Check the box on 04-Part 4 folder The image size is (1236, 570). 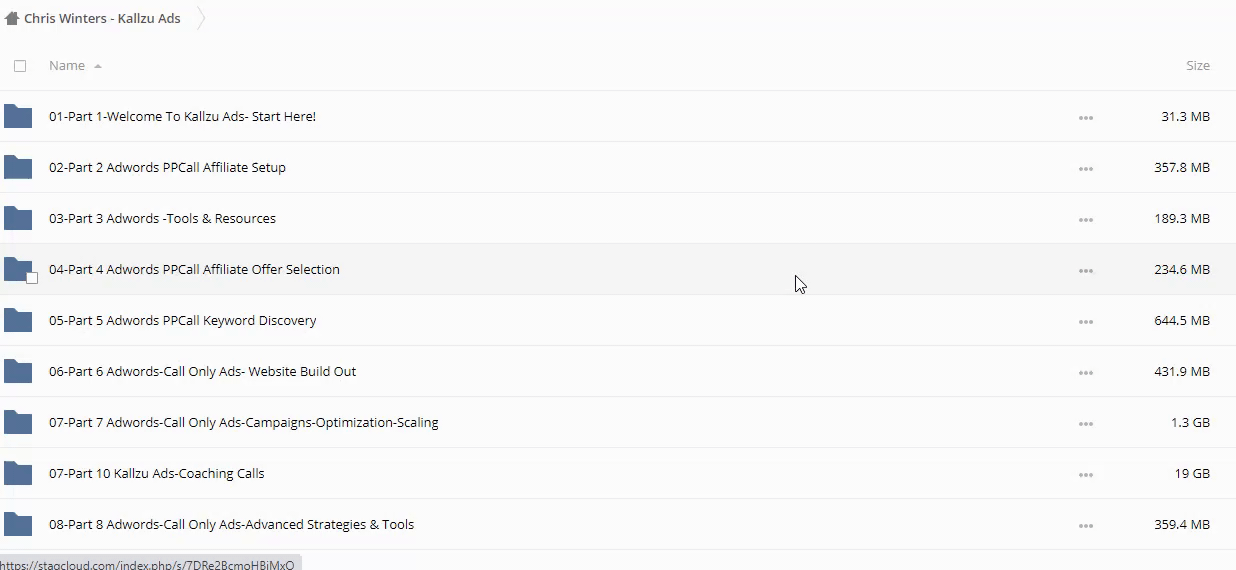click(x=32, y=278)
